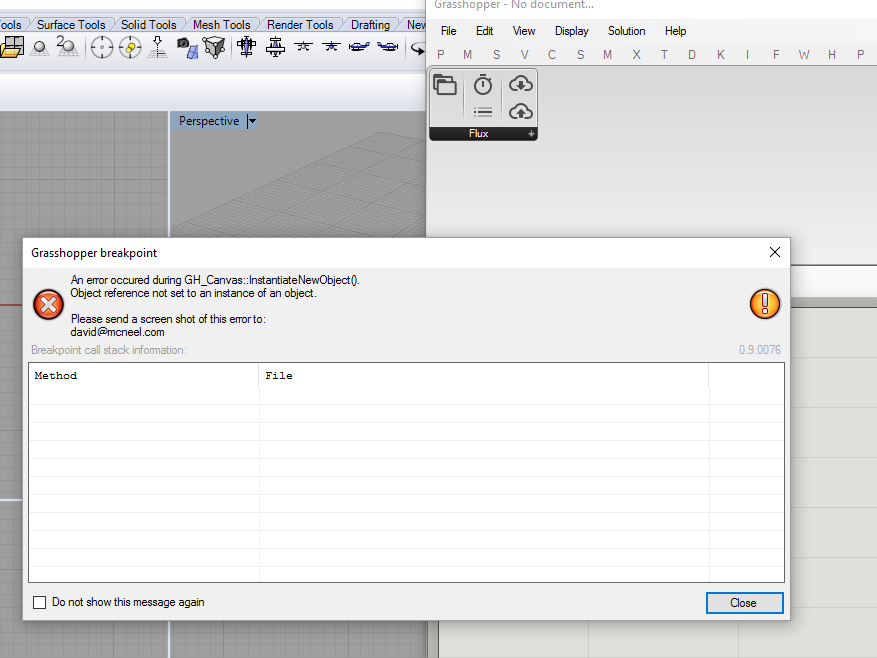Click the four-viewport folder icon in Rhino toolbar
The width and height of the screenshot is (877, 658).
point(12,47)
